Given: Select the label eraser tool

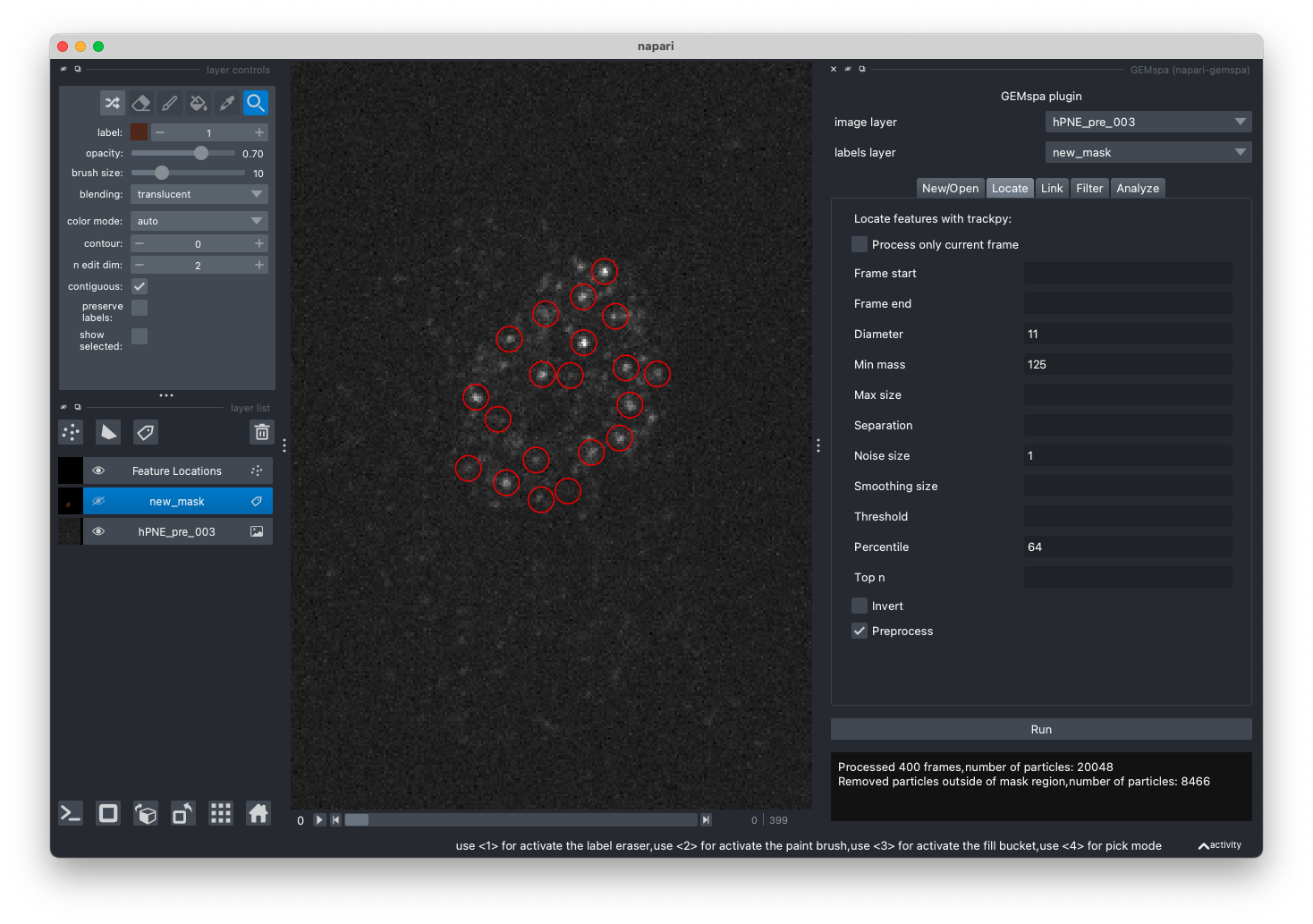Looking at the screenshot, I should click(141, 103).
